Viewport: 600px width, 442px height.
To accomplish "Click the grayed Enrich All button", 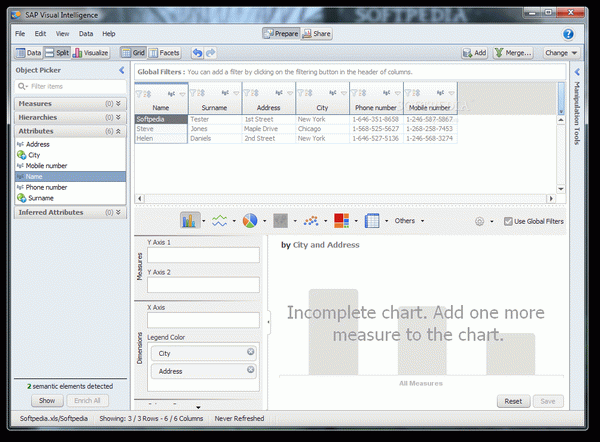I will pyautogui.click(x=87, y=401).
